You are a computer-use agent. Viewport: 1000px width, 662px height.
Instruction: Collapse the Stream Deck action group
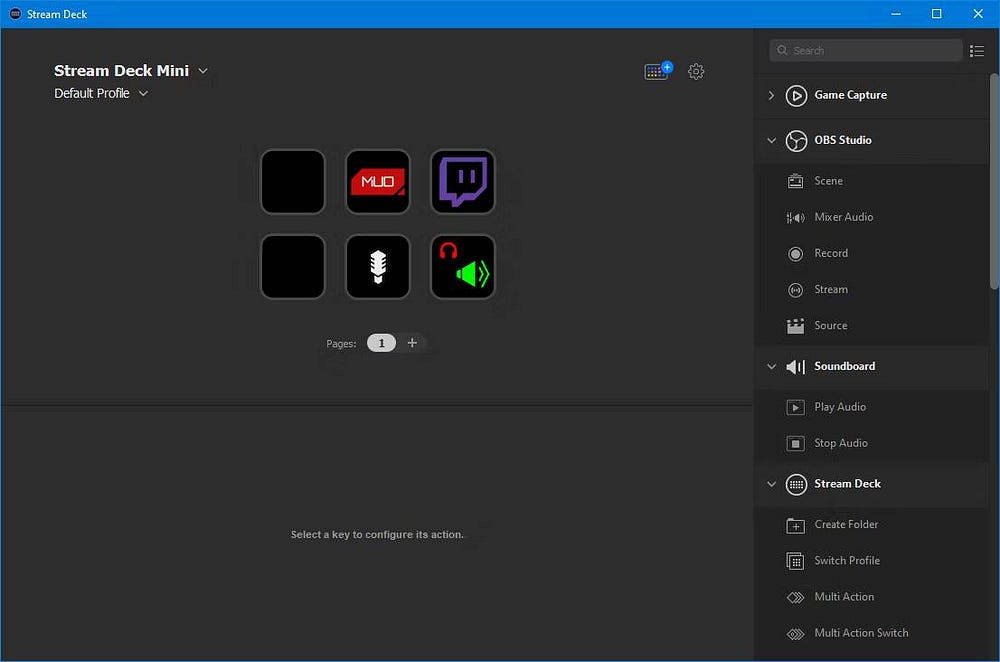(x=771, y=484)
